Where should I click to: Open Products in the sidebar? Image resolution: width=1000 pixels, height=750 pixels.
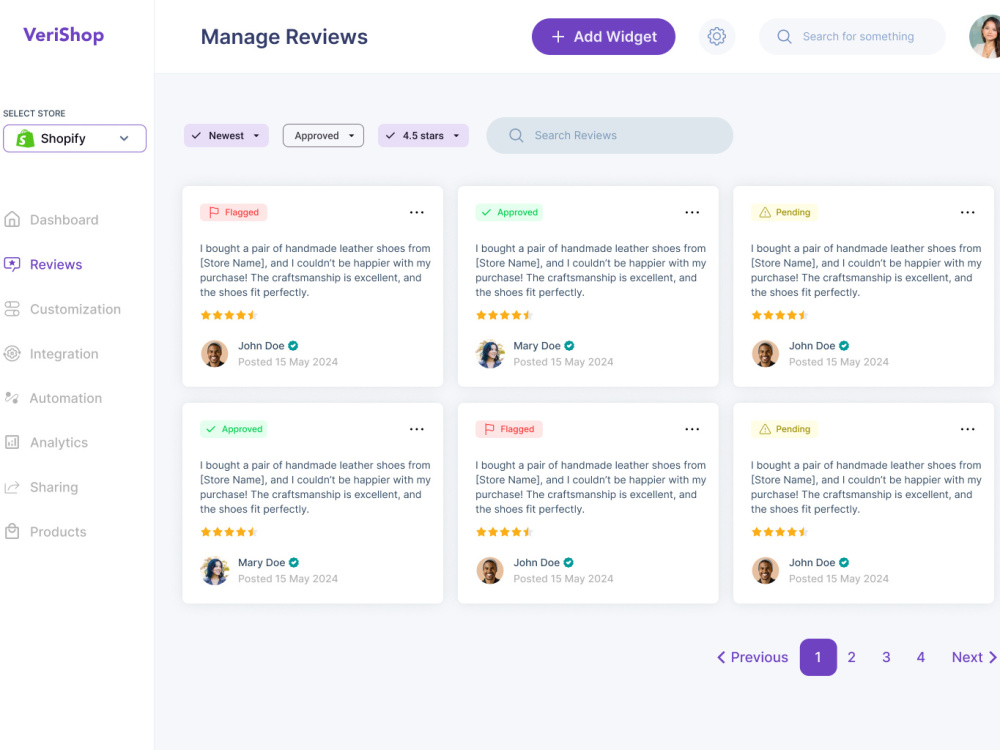tap(58, 532)
